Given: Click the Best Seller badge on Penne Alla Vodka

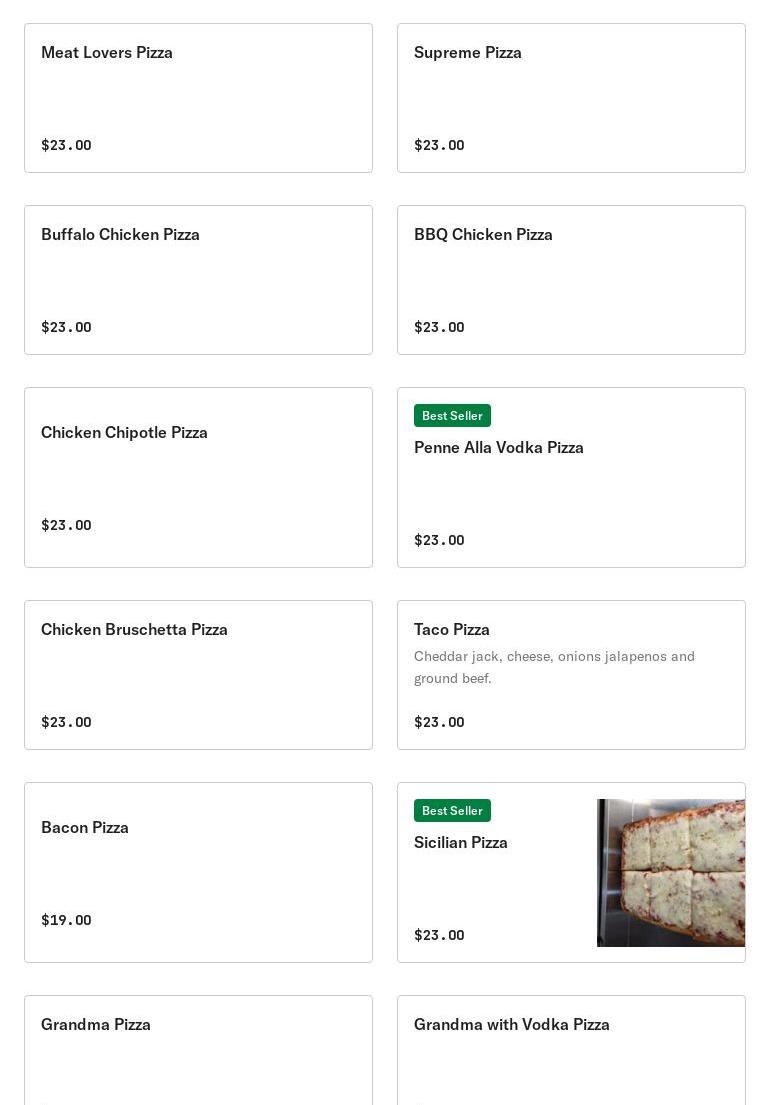Looking at the screenshot, I should click(x=452, y=416).
